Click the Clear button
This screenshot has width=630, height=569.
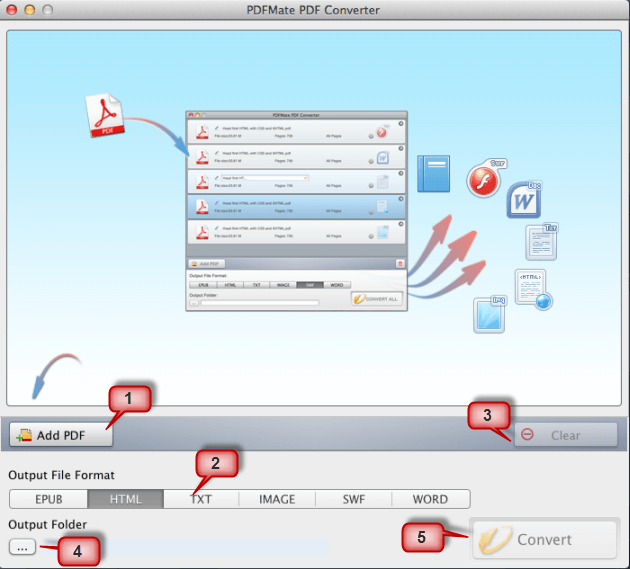(566, 435)
